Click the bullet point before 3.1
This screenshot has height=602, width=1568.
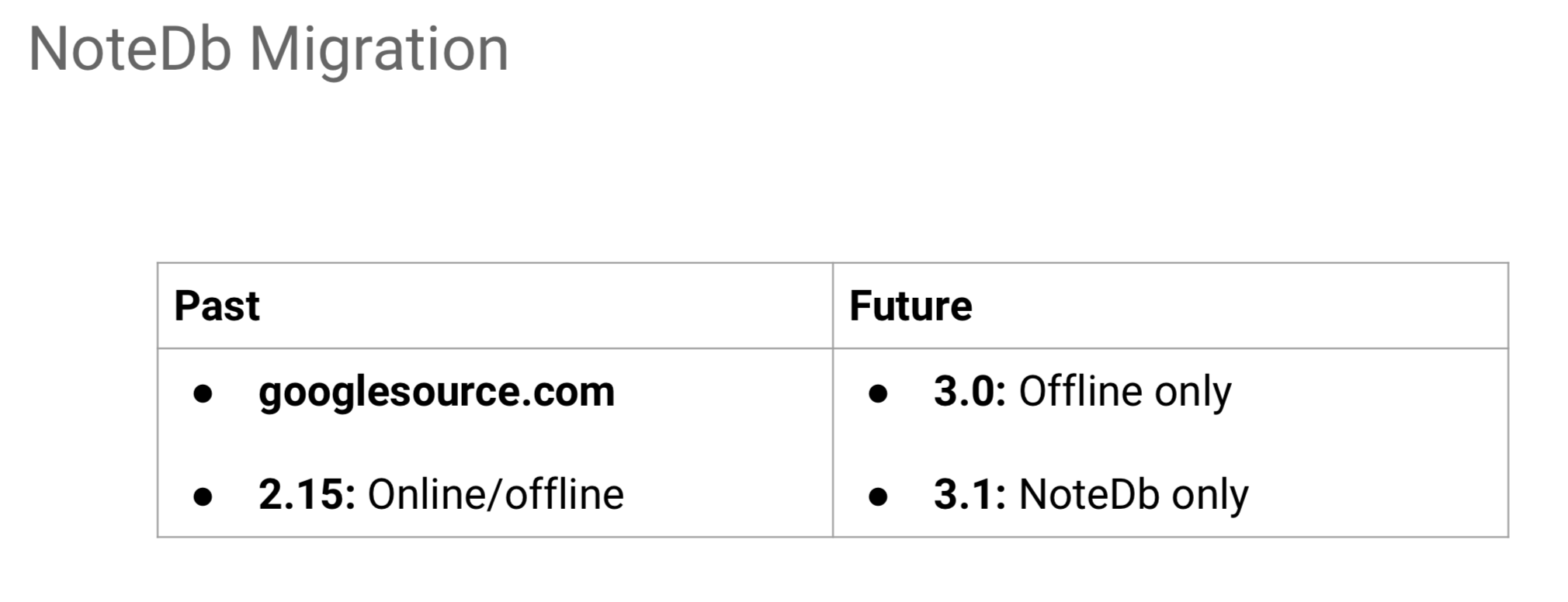pyautogui.click(x=878, y=496)
